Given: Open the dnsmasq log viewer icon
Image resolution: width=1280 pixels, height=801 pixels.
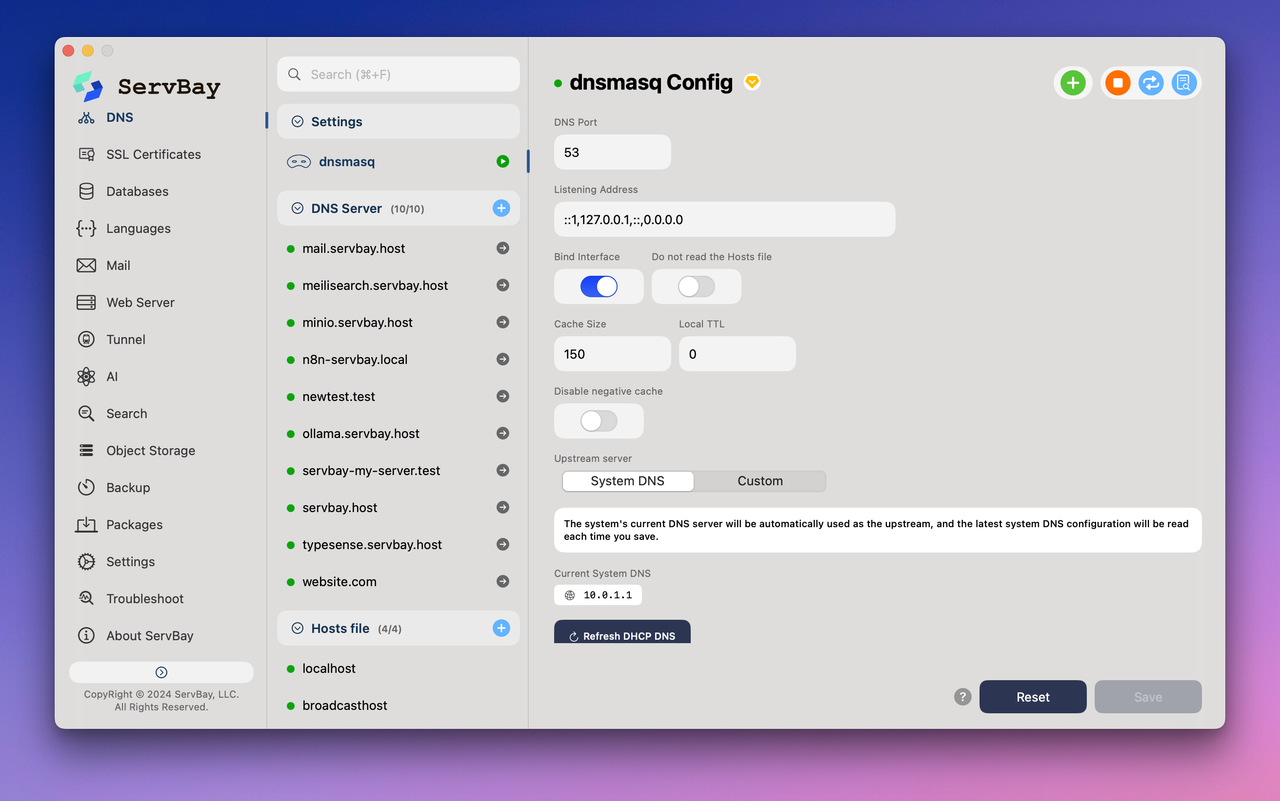Looking at the screenshot, I should [1184, 83].
